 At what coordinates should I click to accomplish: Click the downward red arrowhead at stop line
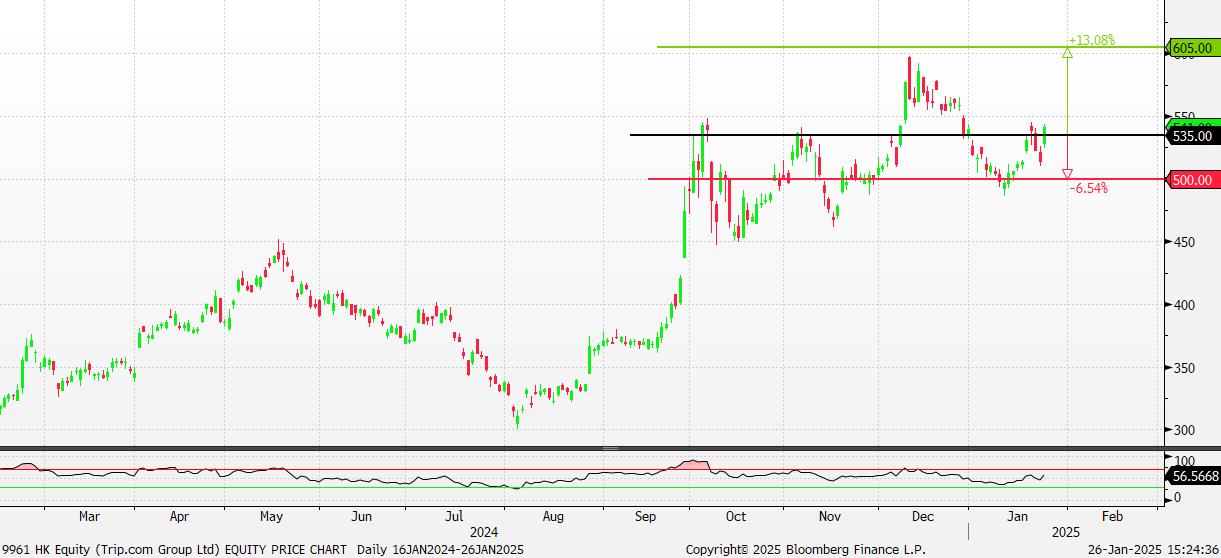1067,174
